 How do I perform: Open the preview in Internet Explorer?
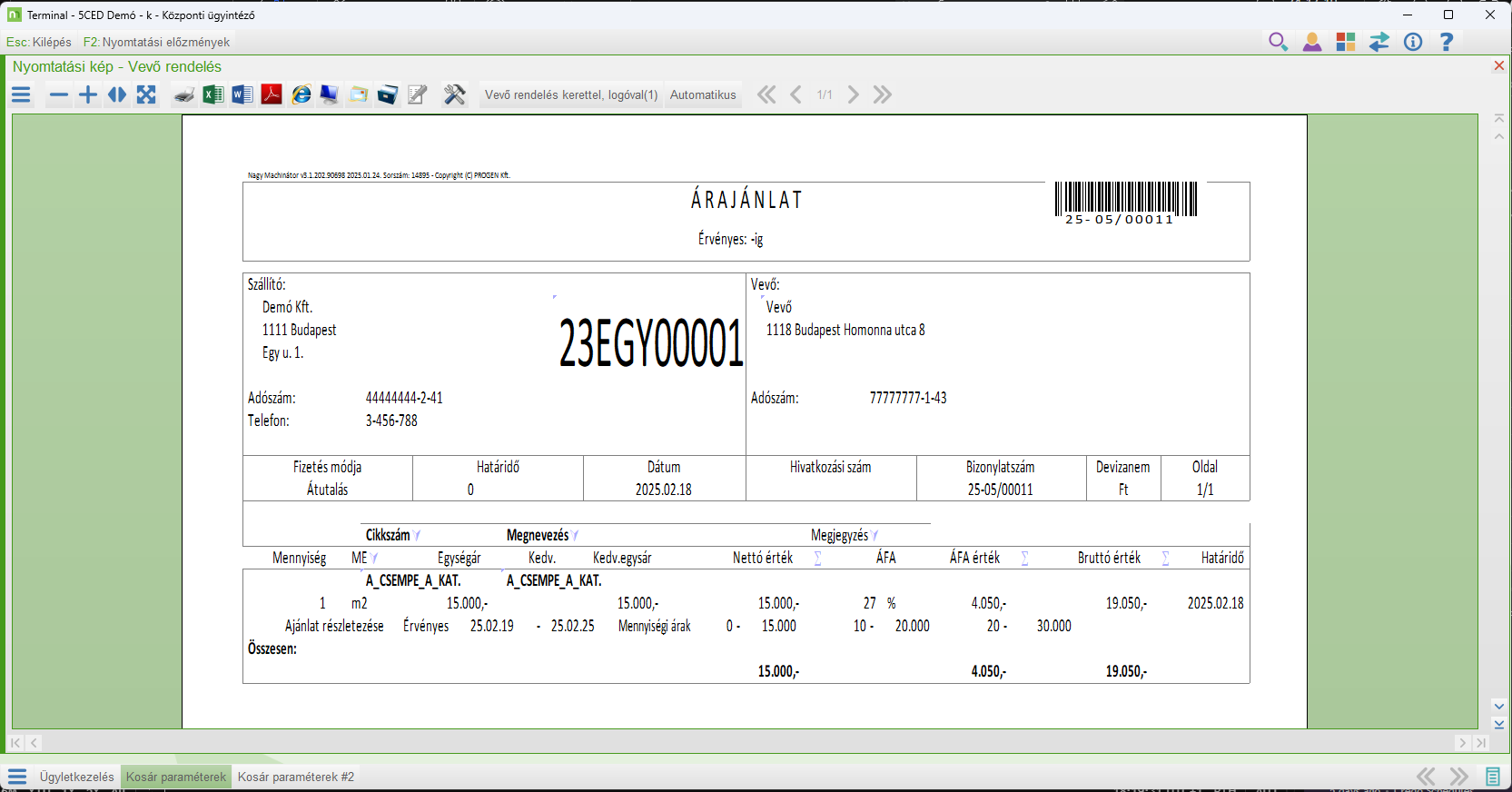[x=301, y=95]
